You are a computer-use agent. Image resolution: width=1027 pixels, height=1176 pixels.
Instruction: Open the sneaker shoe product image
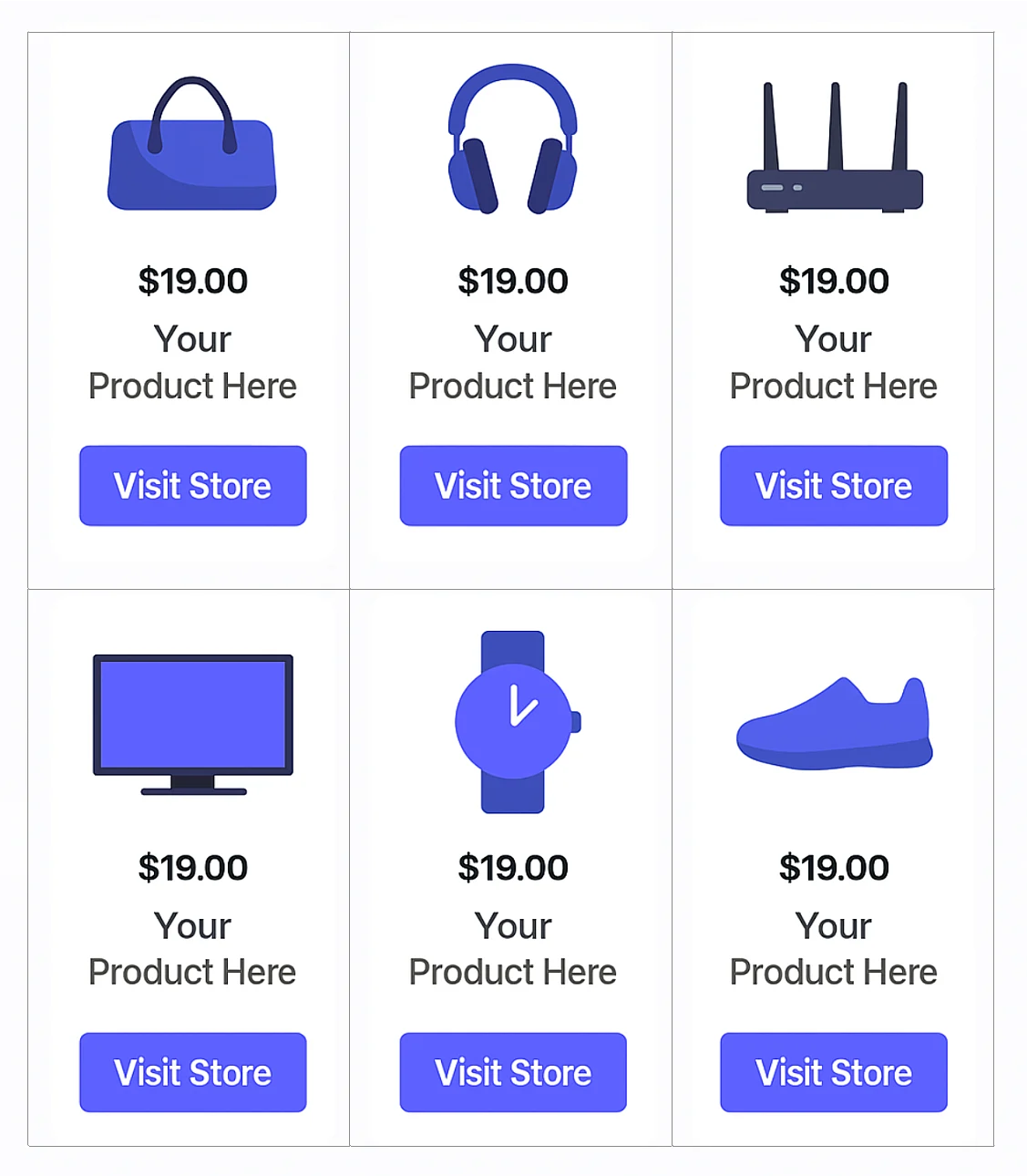click(x=835, y=724)
